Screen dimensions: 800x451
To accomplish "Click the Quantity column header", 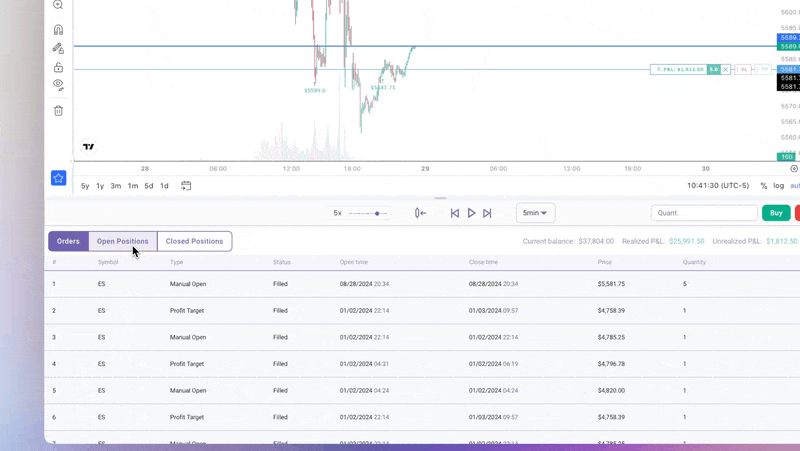I will click(x=694, y=262).
